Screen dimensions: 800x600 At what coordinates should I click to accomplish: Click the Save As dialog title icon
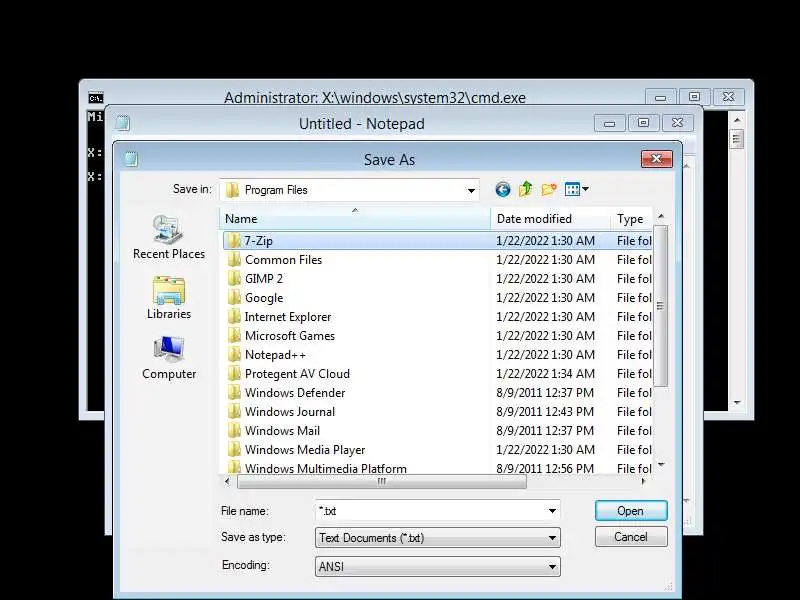131,159
